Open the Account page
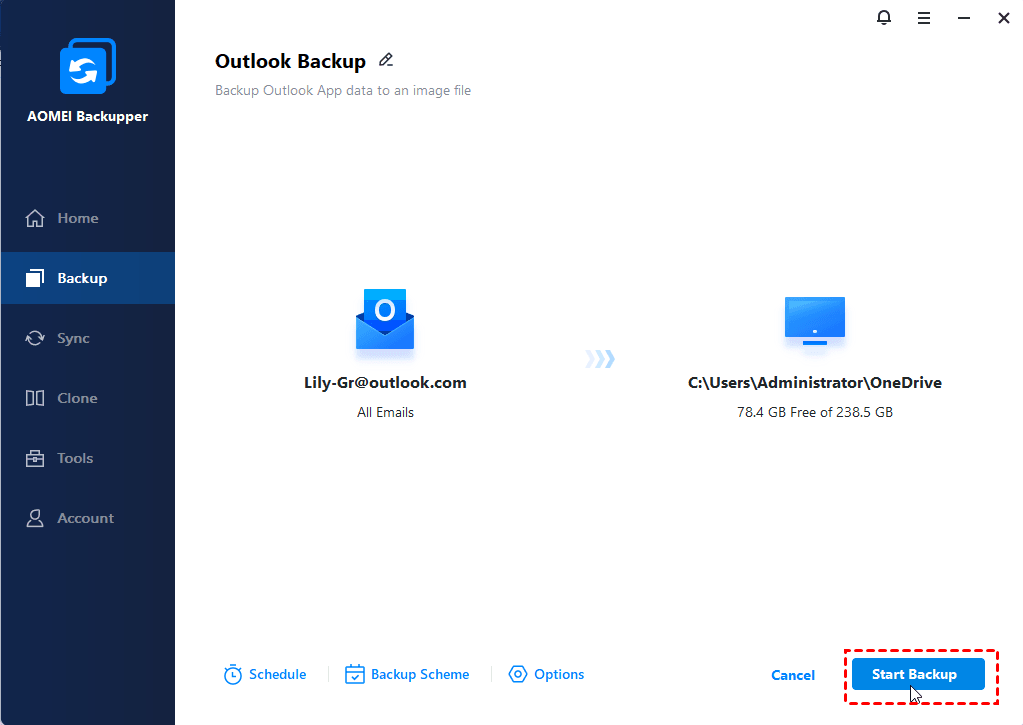Screen dimensions: 1023x725 point(85,518)
